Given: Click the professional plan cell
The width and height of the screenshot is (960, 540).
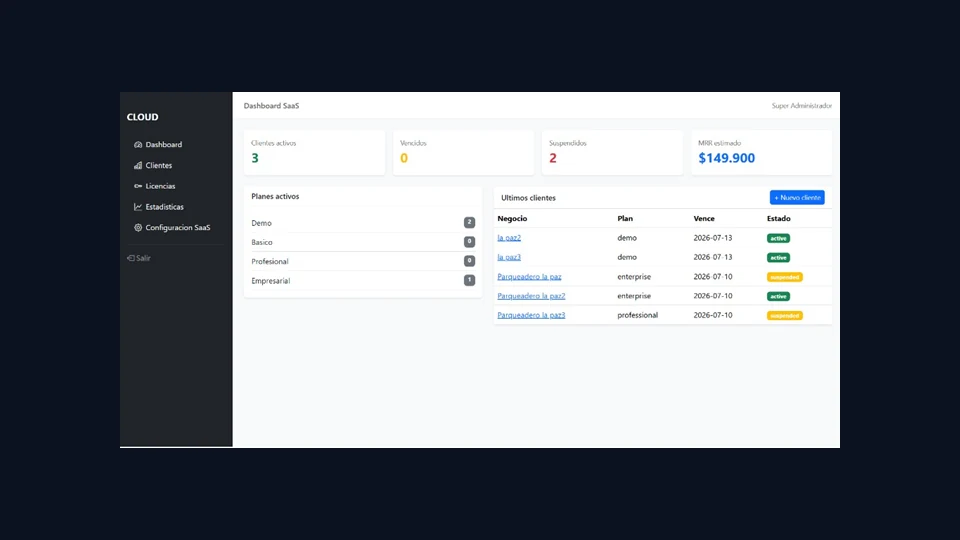Looking at the screenshot, I should [x=637, y=315].
